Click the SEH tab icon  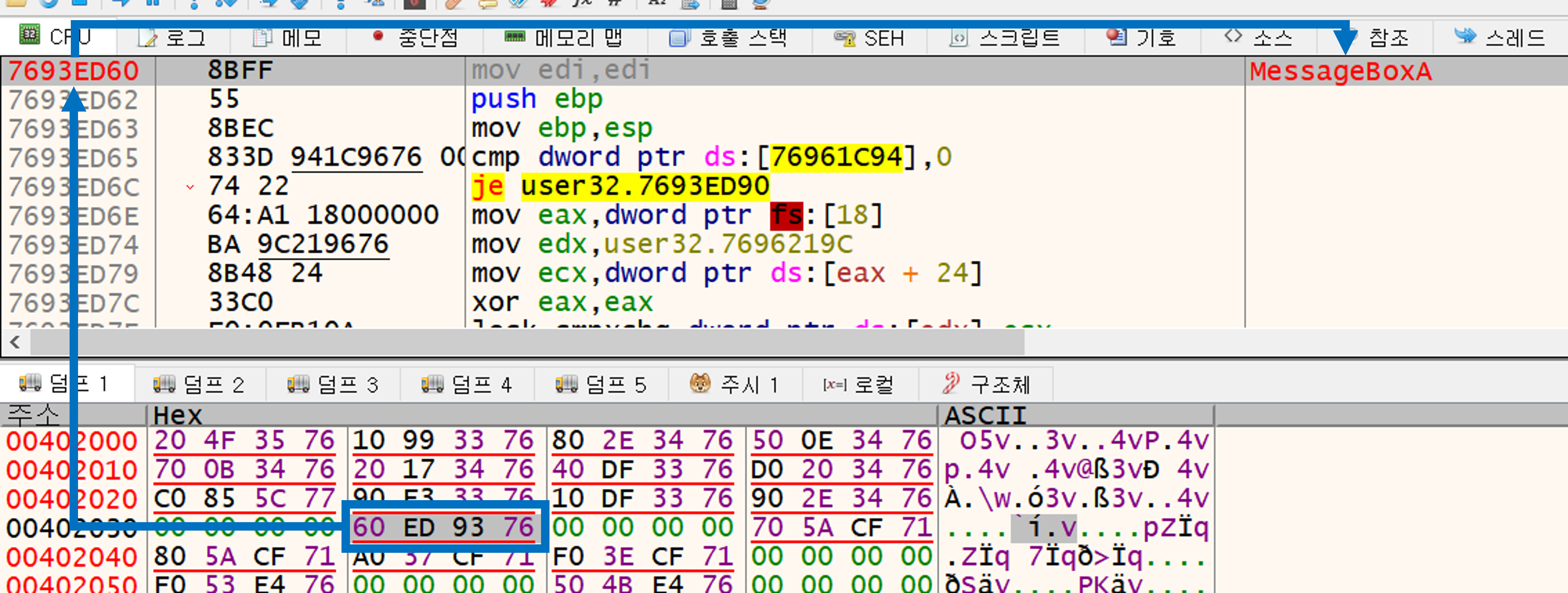click(845, 38)
